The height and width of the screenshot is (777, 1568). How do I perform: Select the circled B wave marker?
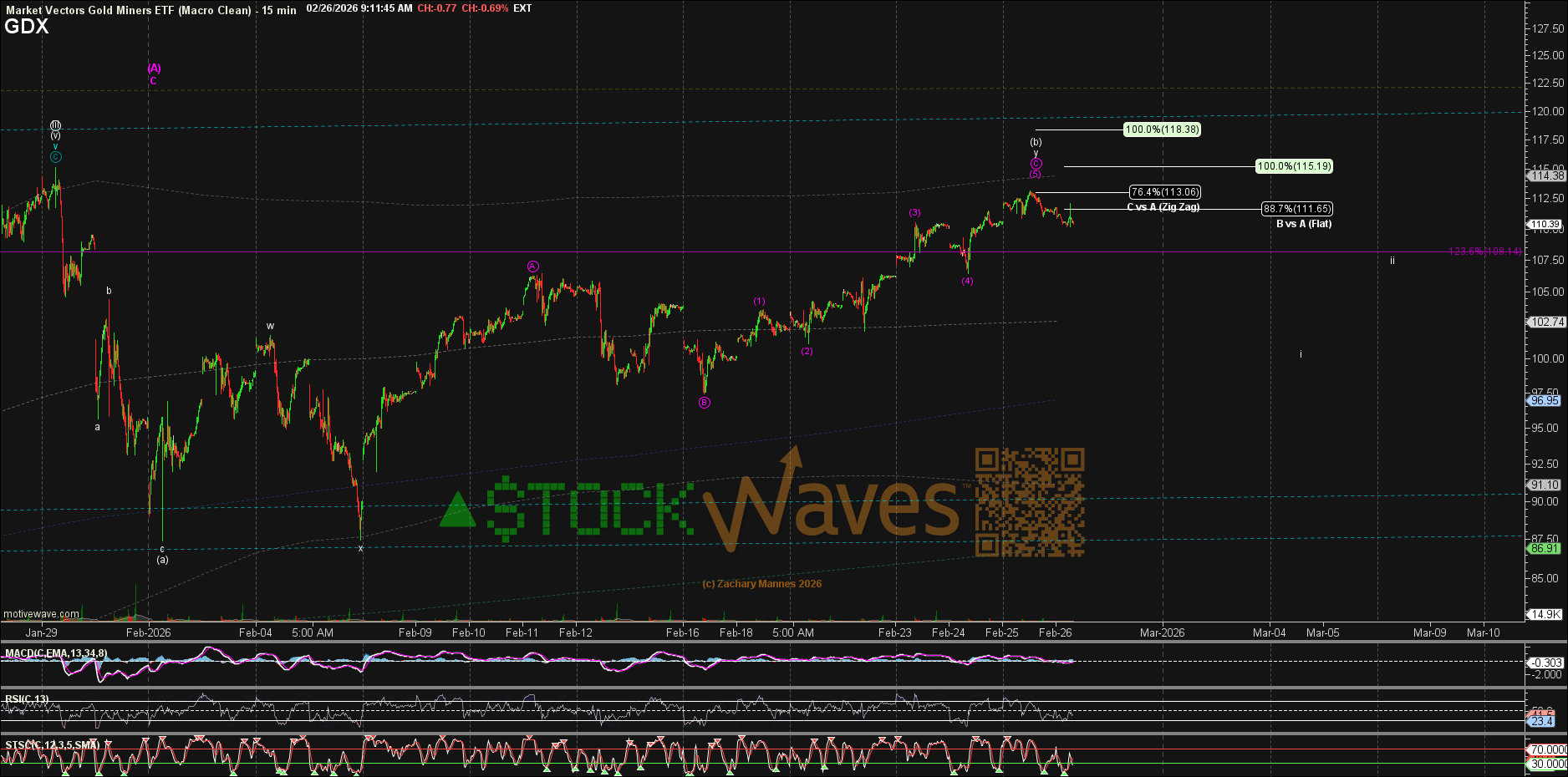point(705,403)
